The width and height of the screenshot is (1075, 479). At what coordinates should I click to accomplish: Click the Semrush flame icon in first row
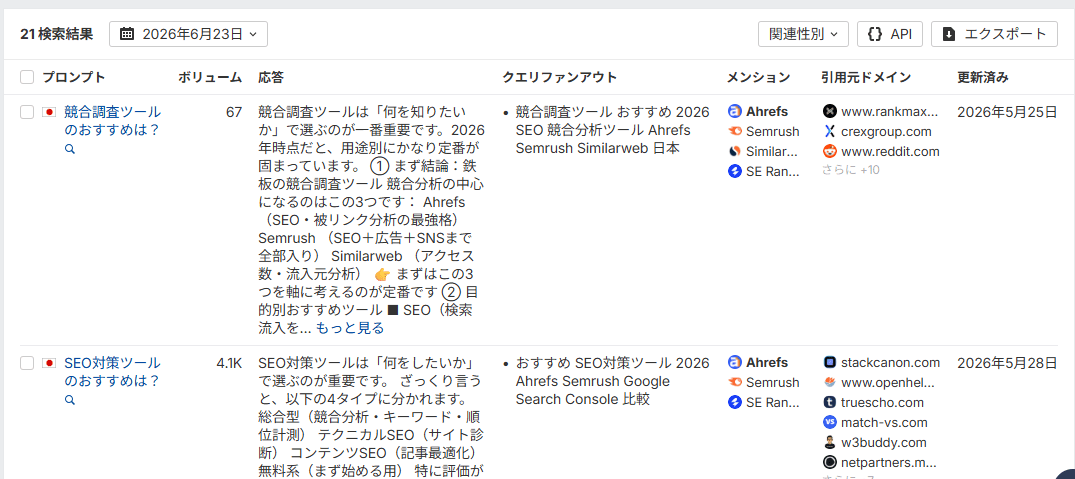(x=735, y=132)
